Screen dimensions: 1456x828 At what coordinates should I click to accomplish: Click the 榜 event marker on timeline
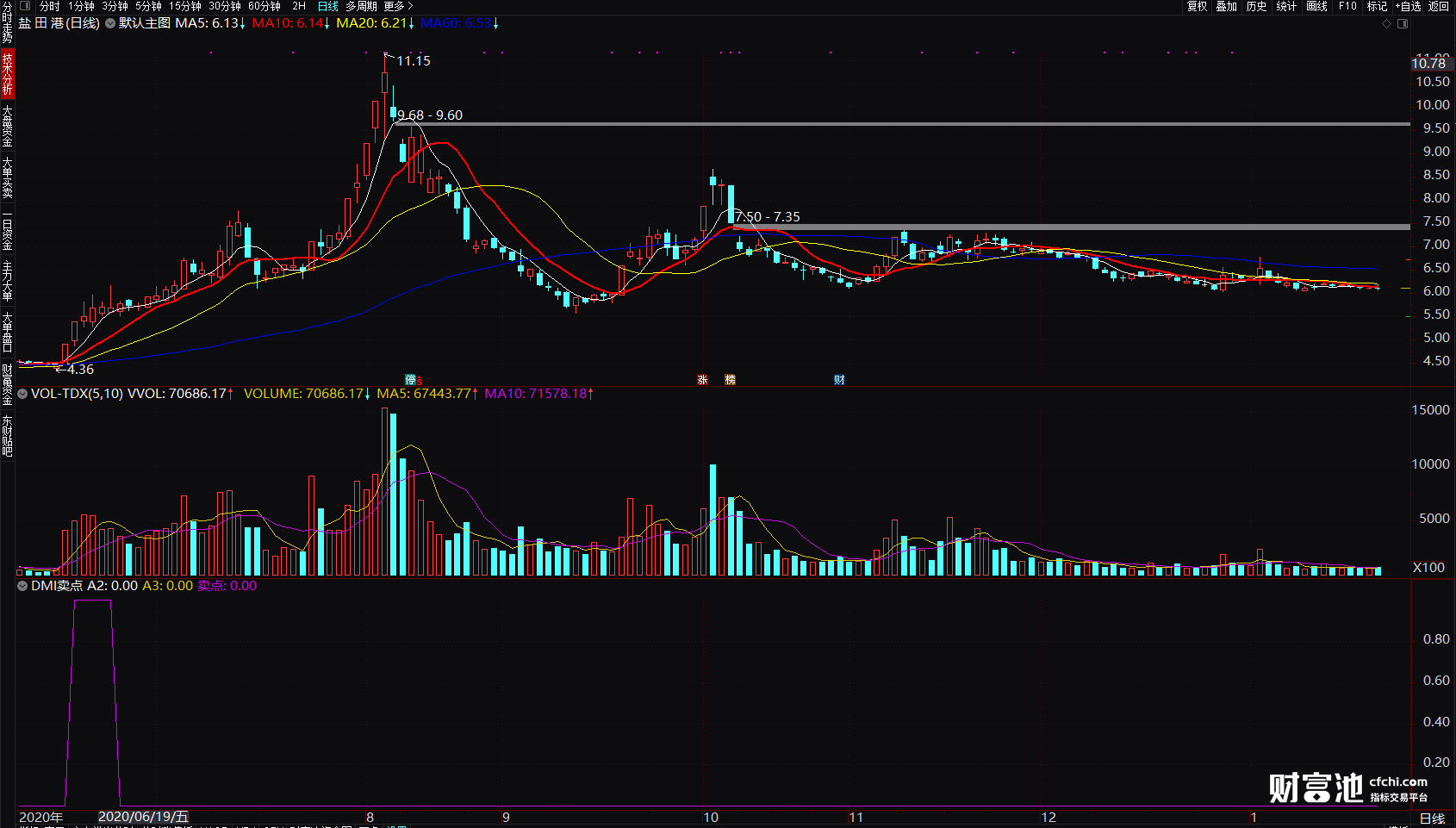coord(731,380)
